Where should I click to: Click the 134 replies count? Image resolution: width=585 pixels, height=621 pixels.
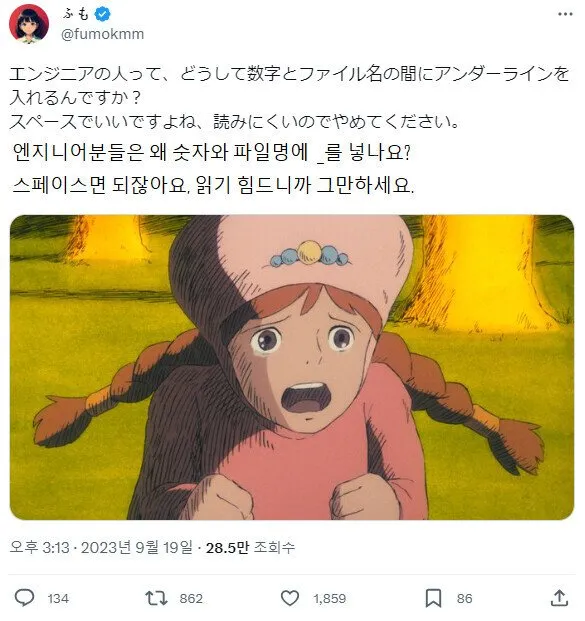coord(58,598)
